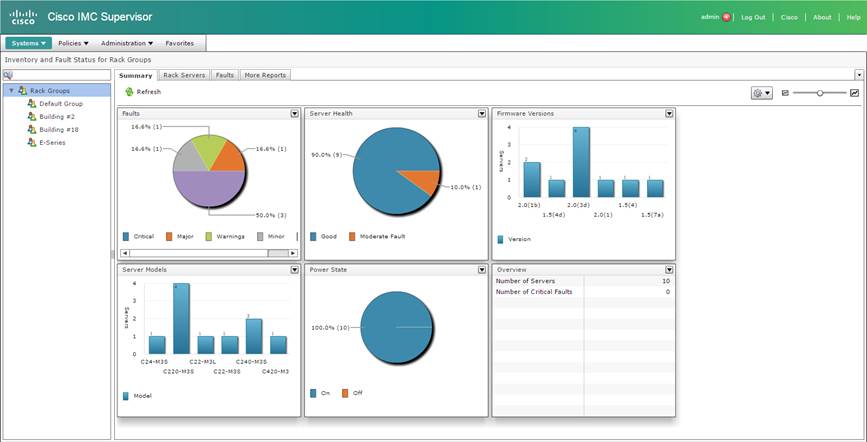Switch to the Rack Servers tab
This screenshot has height=442, width=867.
(x=184, y=75)
